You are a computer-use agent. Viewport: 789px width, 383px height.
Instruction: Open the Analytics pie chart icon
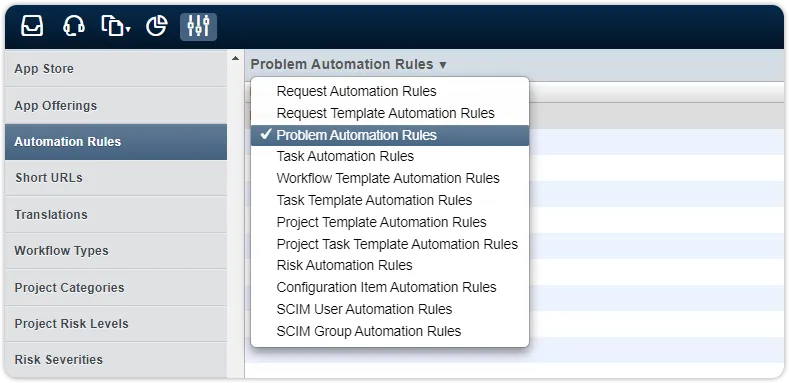click(156, 26)
